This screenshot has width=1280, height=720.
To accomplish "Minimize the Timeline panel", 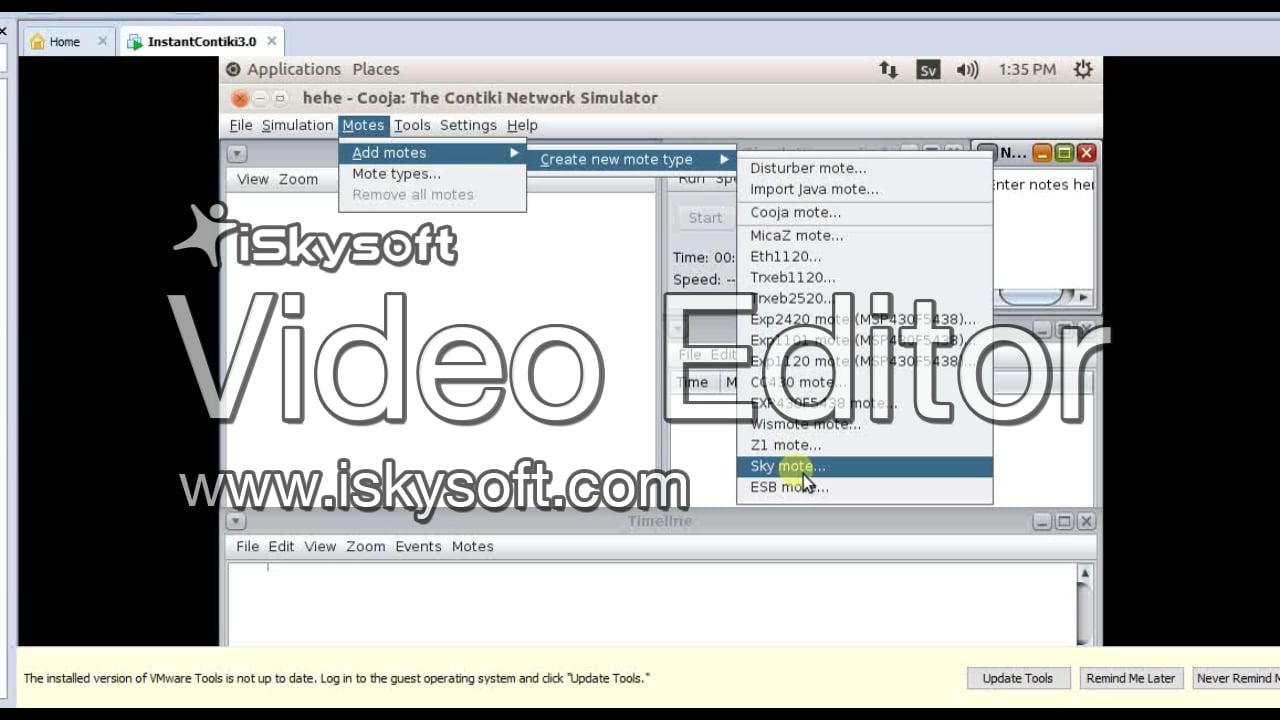I will (x=1042, y=521).
